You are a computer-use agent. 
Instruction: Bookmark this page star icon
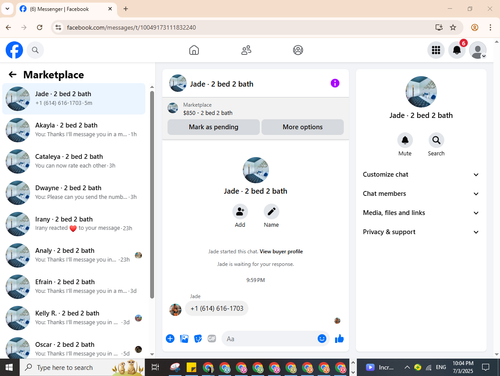coord(453,27)
